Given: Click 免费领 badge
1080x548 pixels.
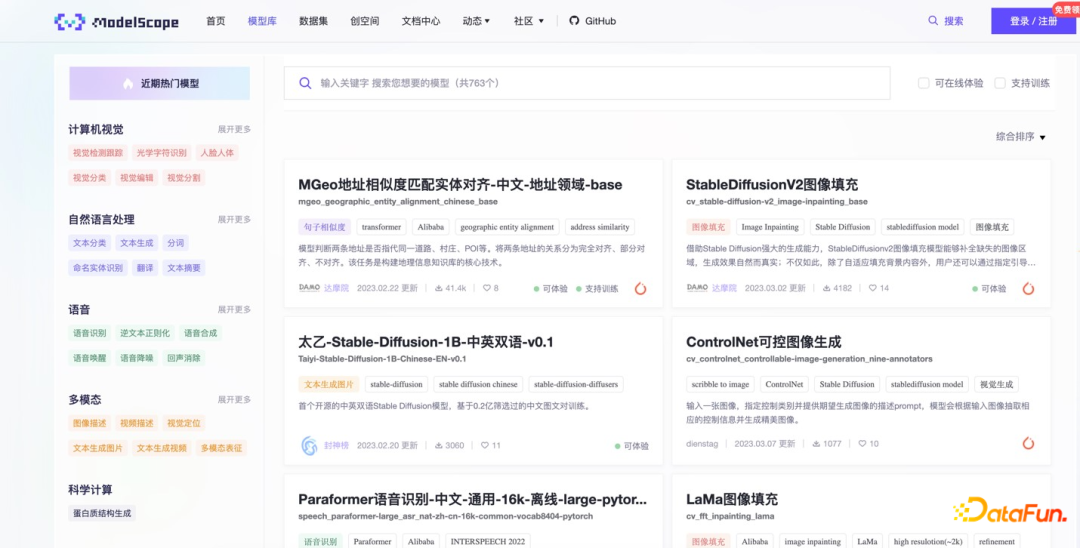Looking at the screenshot, I should pos(1066,9).
